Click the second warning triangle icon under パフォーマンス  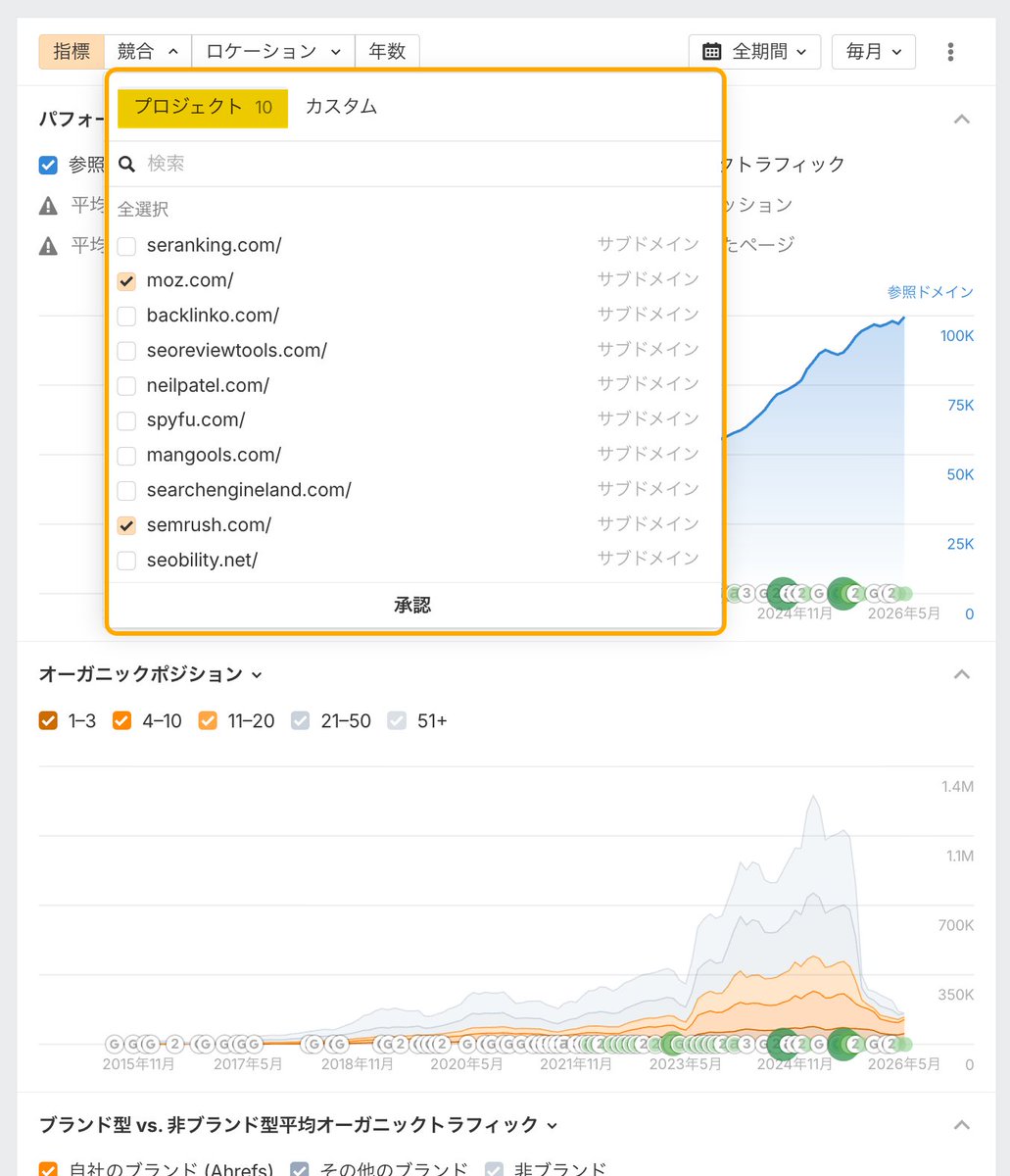pyautogui.click(x=48, y=246)
